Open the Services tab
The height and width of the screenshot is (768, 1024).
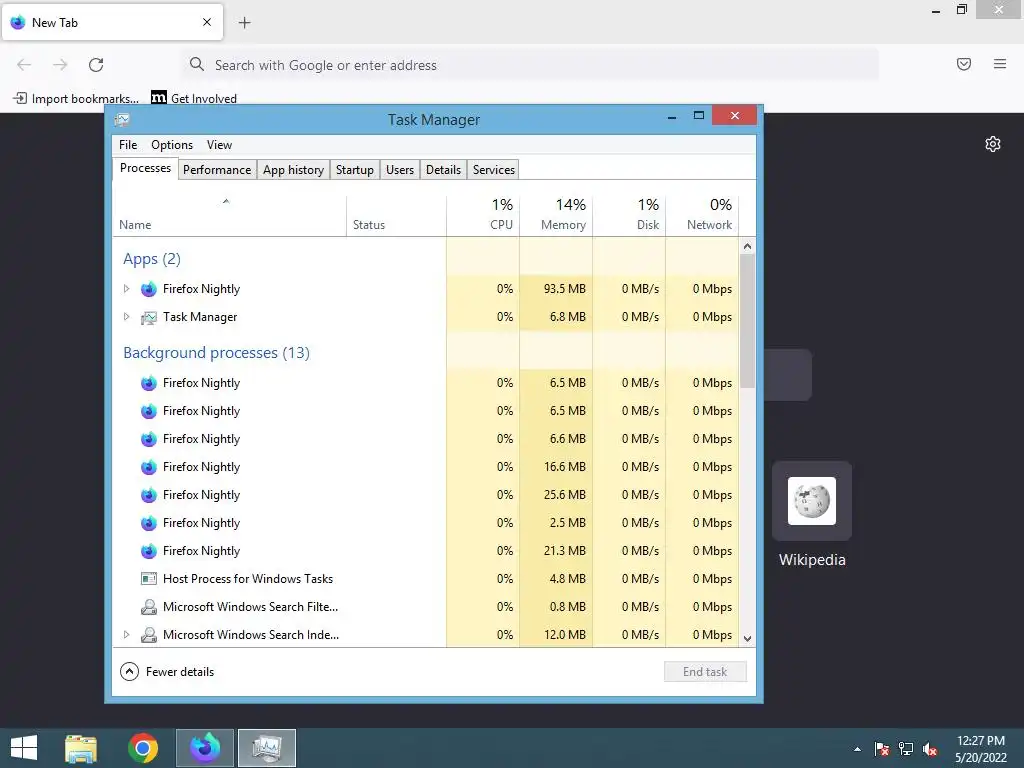[x=494, y=170]
